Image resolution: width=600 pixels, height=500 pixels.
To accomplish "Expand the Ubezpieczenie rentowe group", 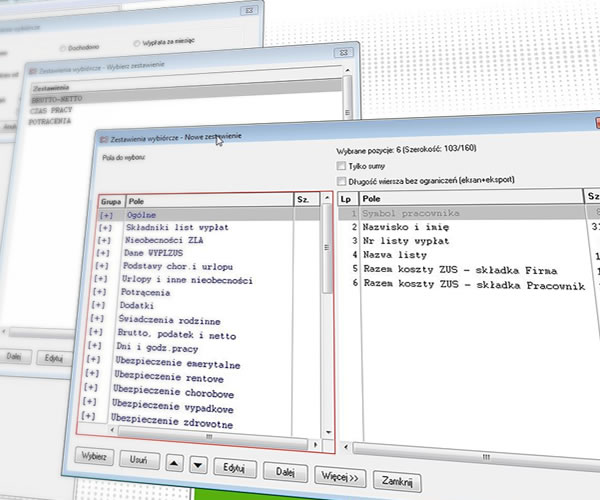I will tap(92, 373).
